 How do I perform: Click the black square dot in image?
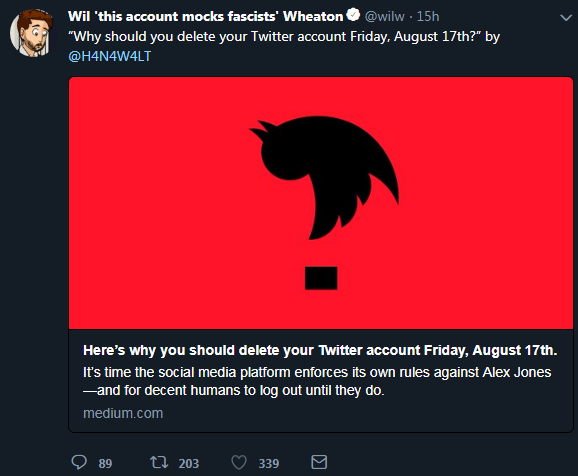(x=321, y=278)
